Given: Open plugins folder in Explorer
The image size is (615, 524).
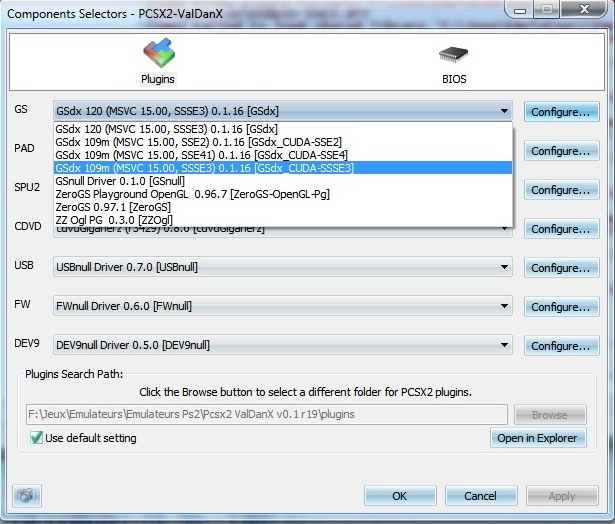Looking at the screenshot, I should pyautogui.click(x=538, y=438).
